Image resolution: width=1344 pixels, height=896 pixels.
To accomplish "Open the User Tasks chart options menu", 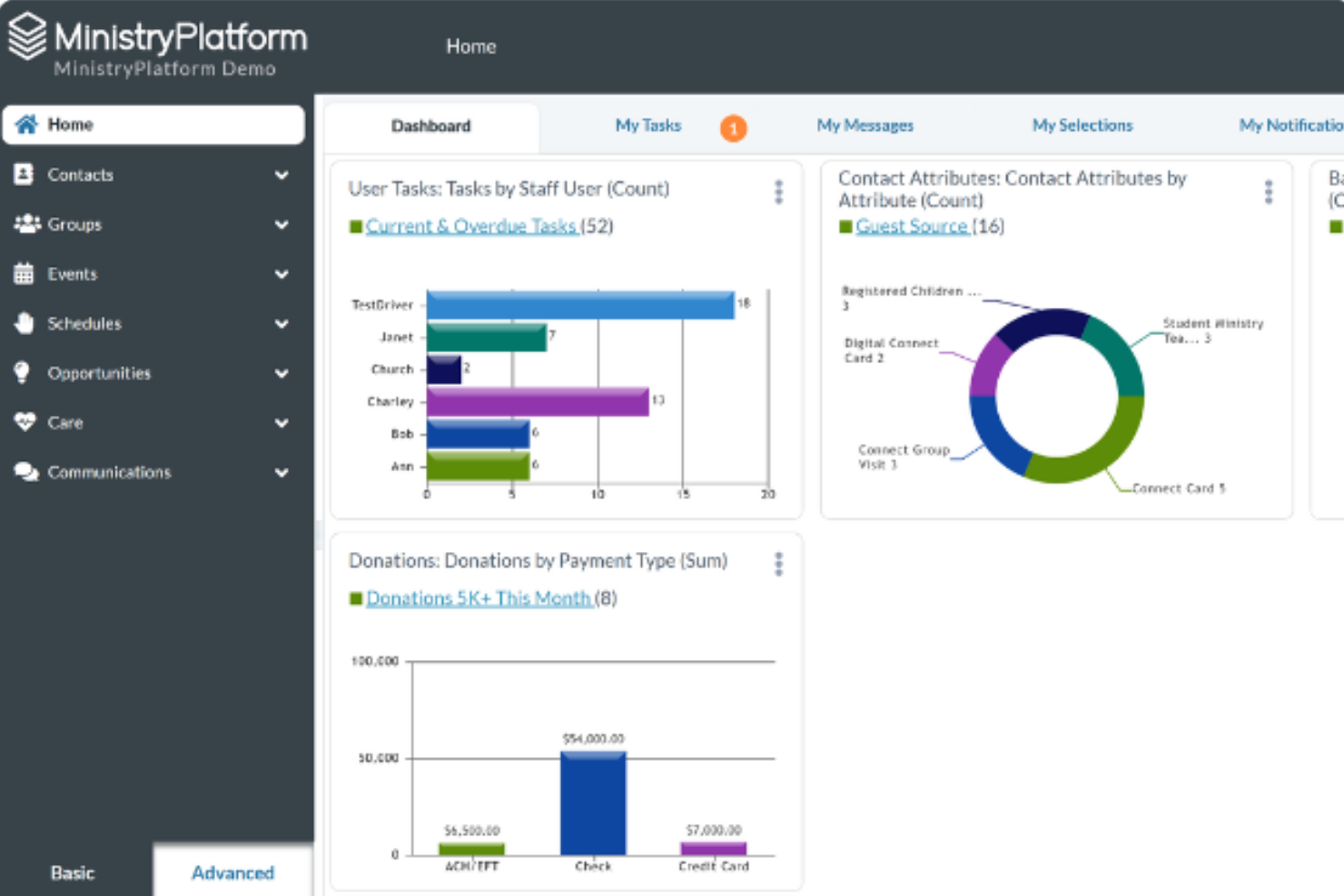I will 778,192.
